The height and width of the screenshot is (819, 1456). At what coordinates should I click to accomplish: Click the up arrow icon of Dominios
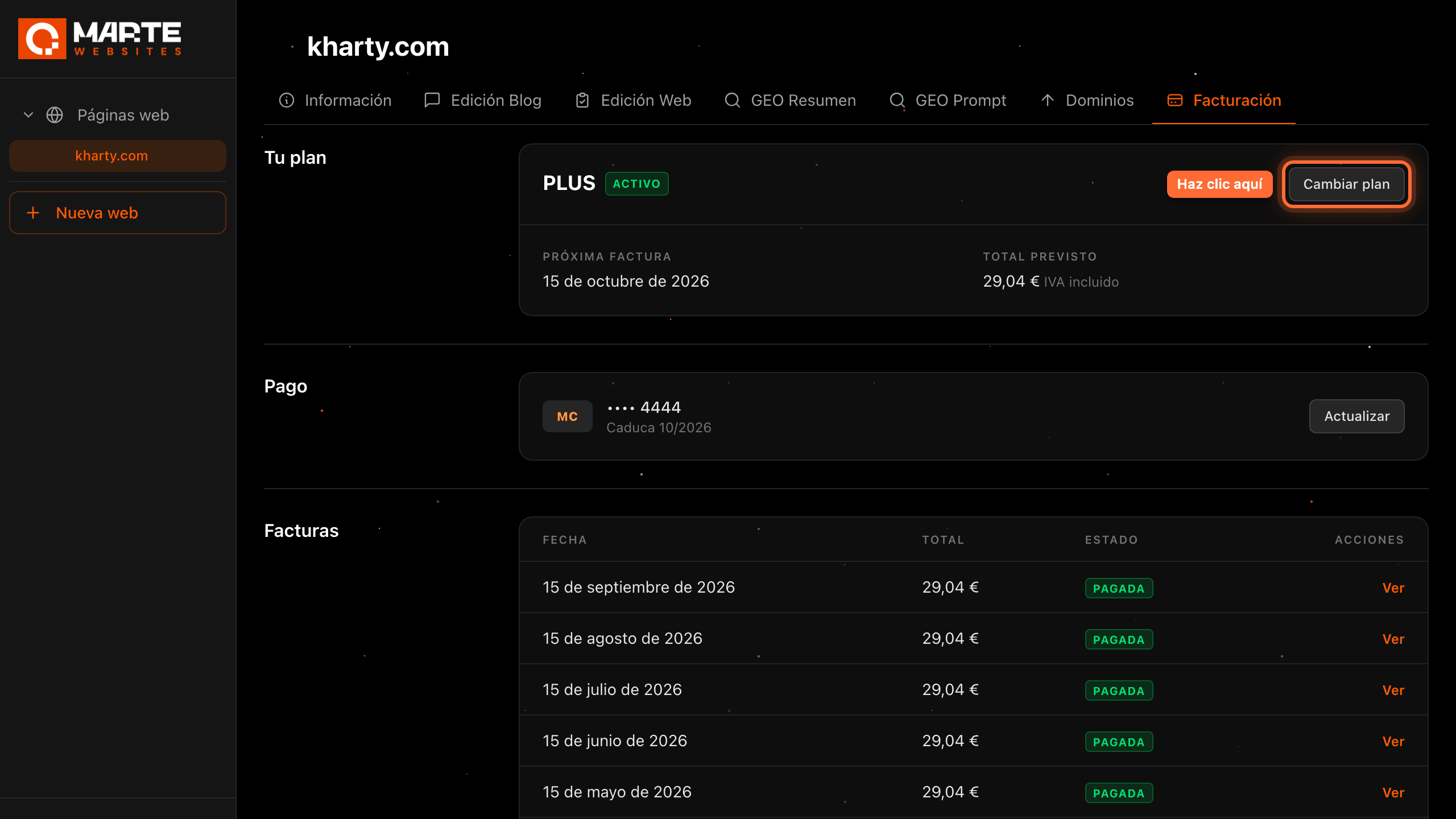pos(1048,100)
